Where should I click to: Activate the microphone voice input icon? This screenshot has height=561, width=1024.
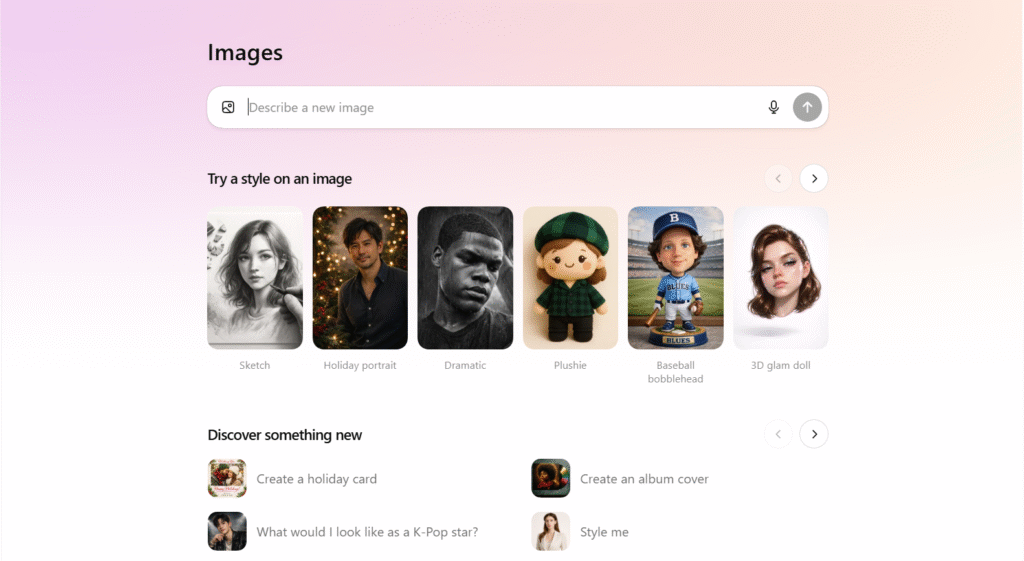click(773, 107)
